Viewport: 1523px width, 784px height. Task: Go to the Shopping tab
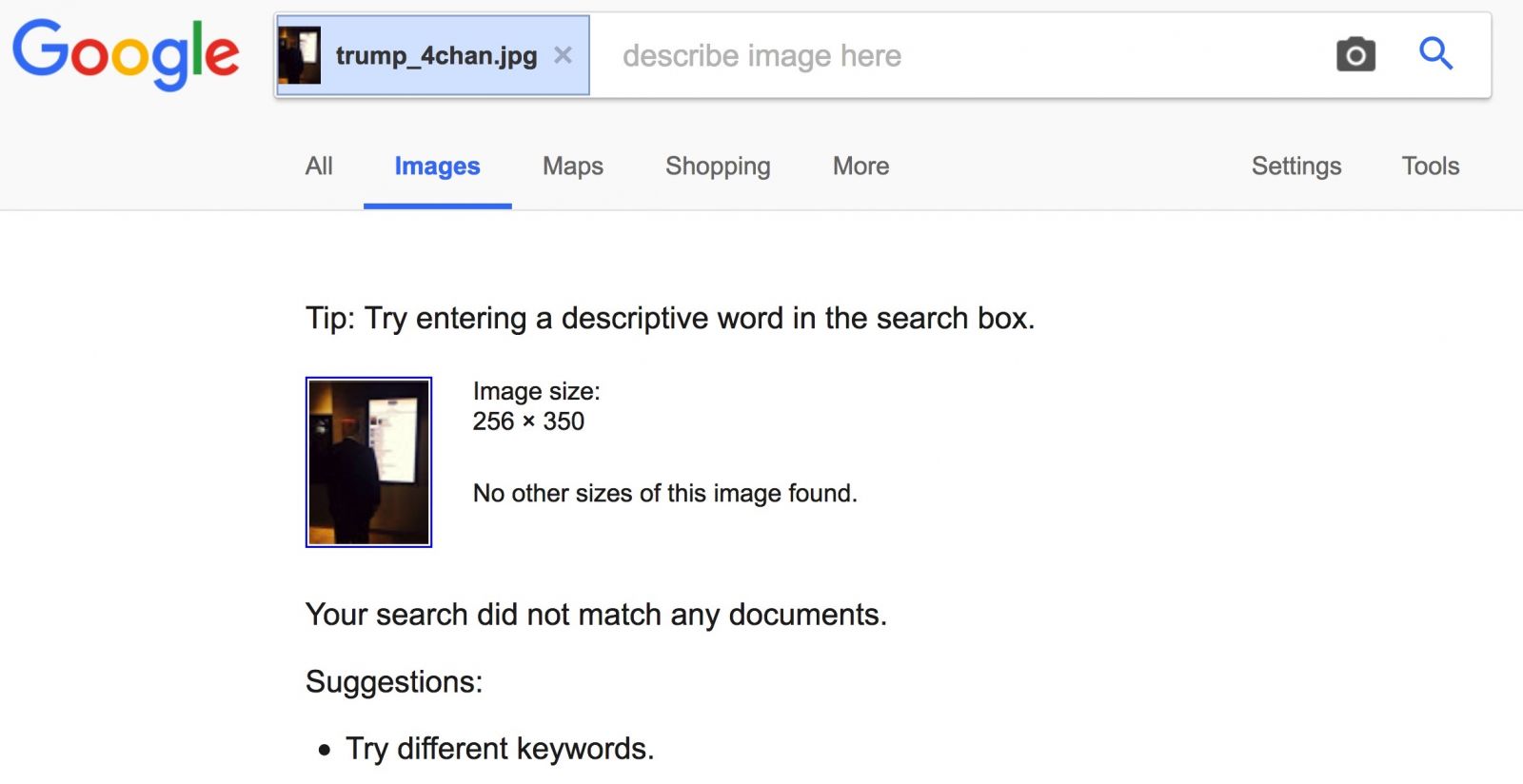pos(718,167)
